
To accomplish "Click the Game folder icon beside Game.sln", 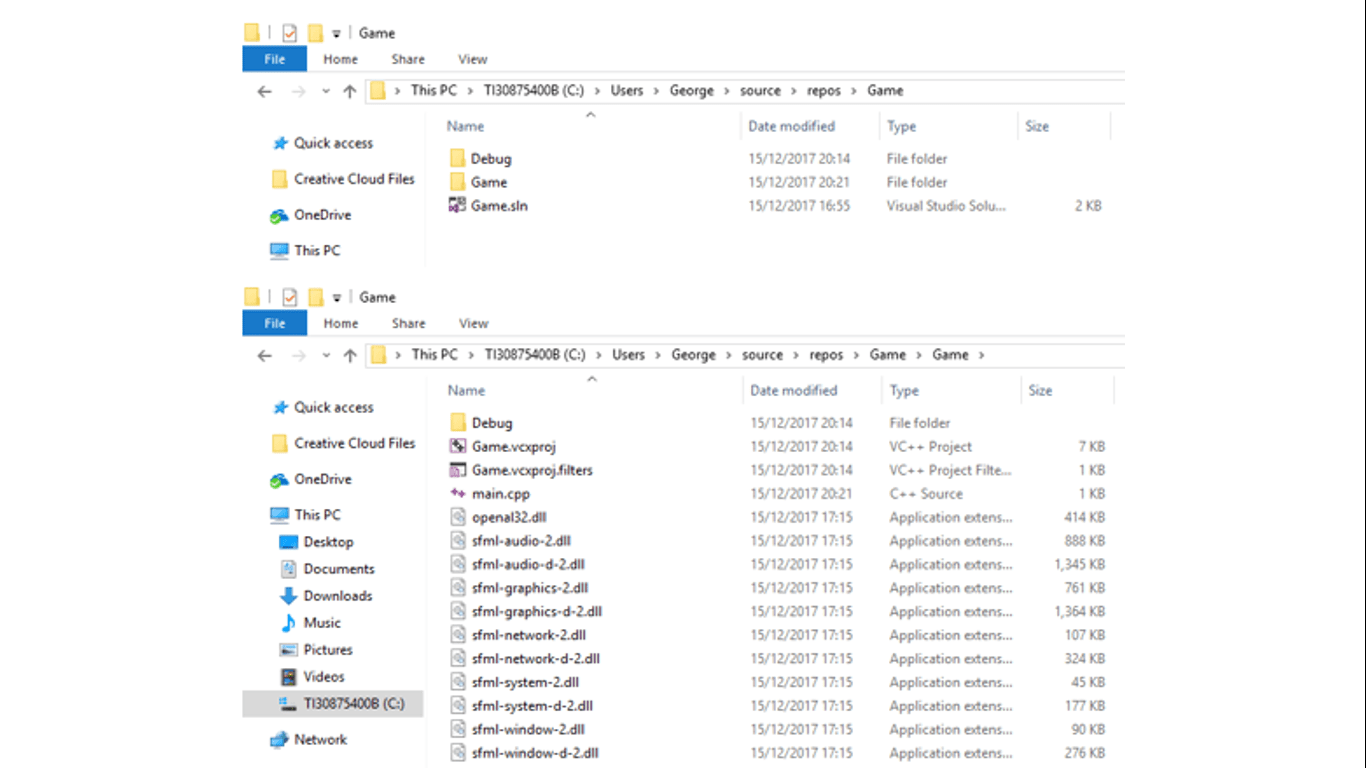I will 457,182.
